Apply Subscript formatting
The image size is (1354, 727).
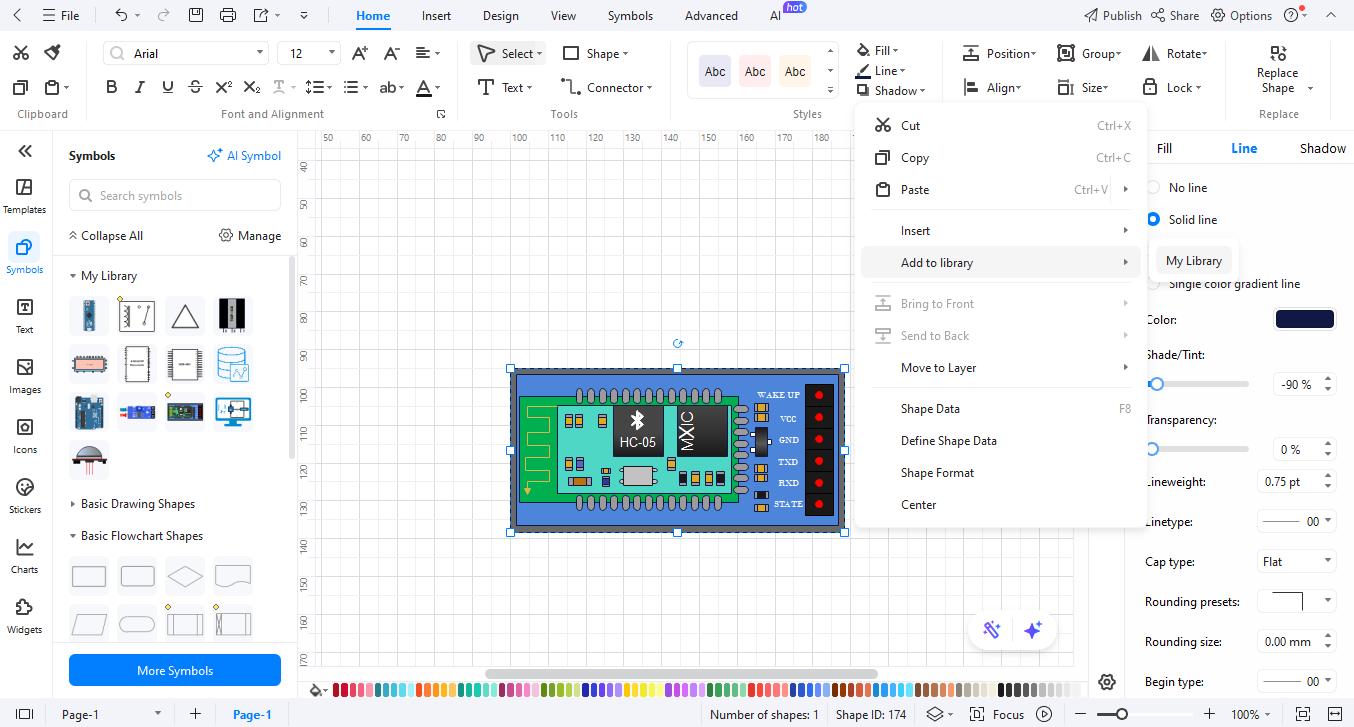[252, 87]
